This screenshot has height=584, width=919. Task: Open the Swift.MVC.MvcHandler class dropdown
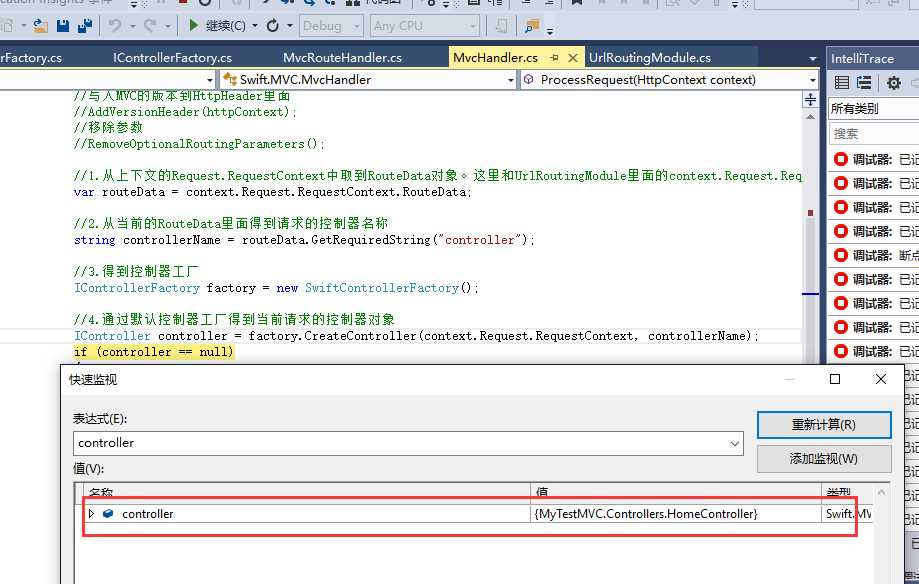[x=510, y=80]
